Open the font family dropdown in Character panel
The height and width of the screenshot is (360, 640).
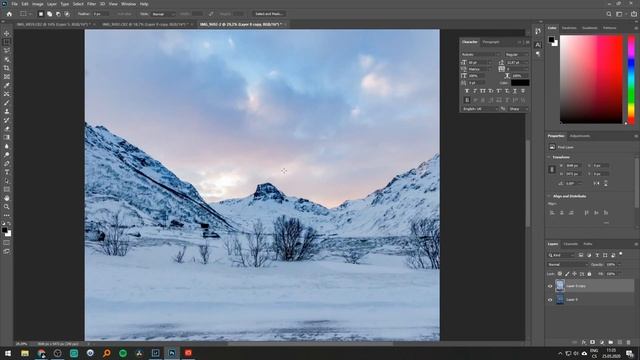[x=480, y=54]
